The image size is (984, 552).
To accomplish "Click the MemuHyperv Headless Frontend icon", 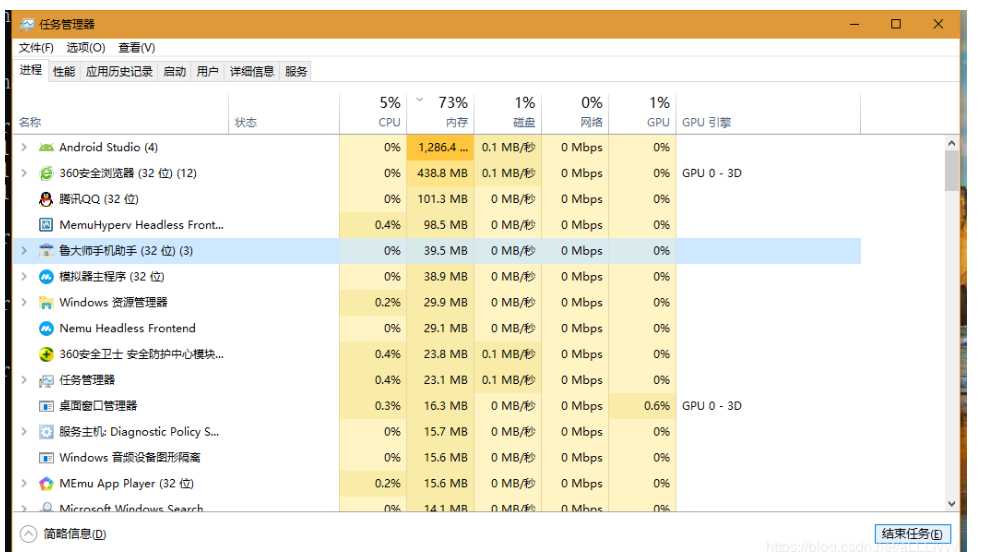I will pyautogui.click(x=46, y=225).
